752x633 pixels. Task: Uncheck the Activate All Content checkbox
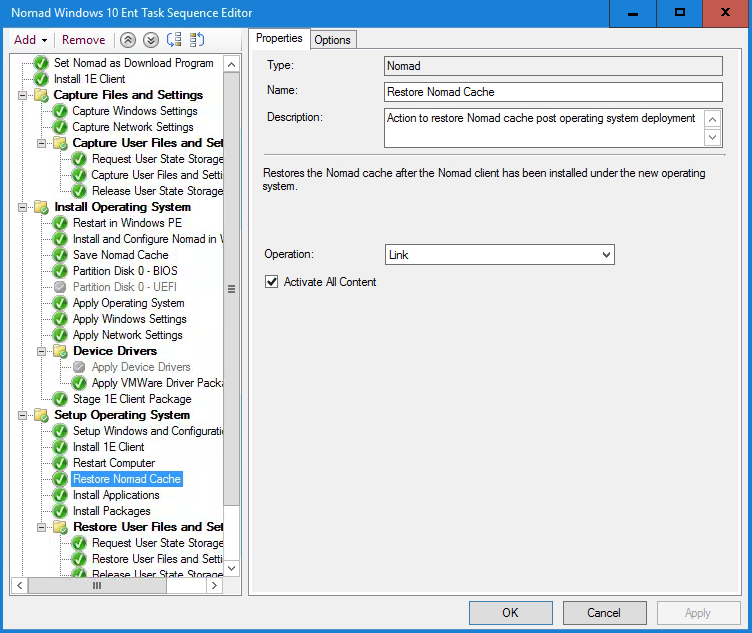[x=271, y=282]
